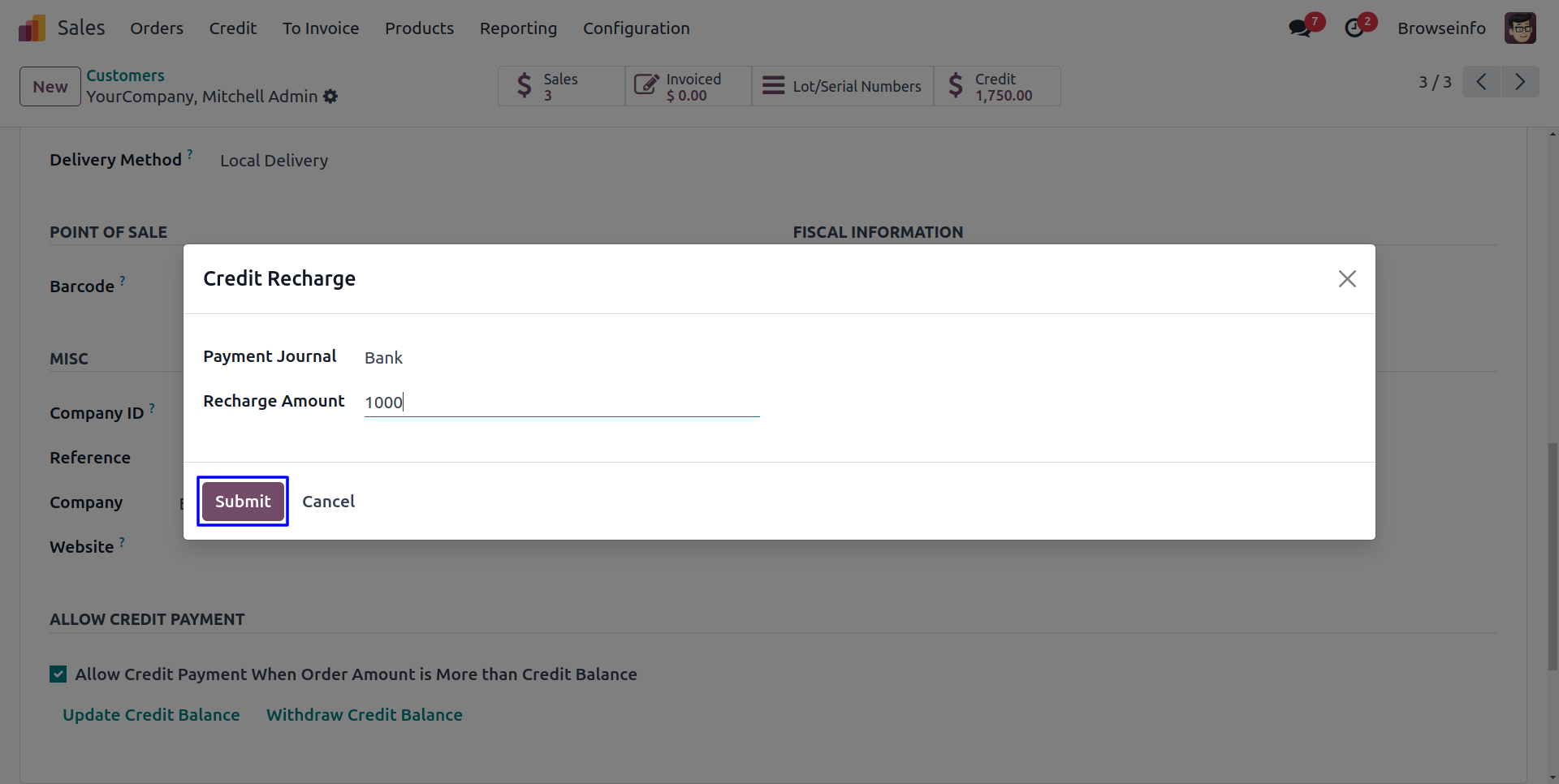1559x784 pixels.
Task: Submit the credit recharge
Action: (x=243, y=502)
